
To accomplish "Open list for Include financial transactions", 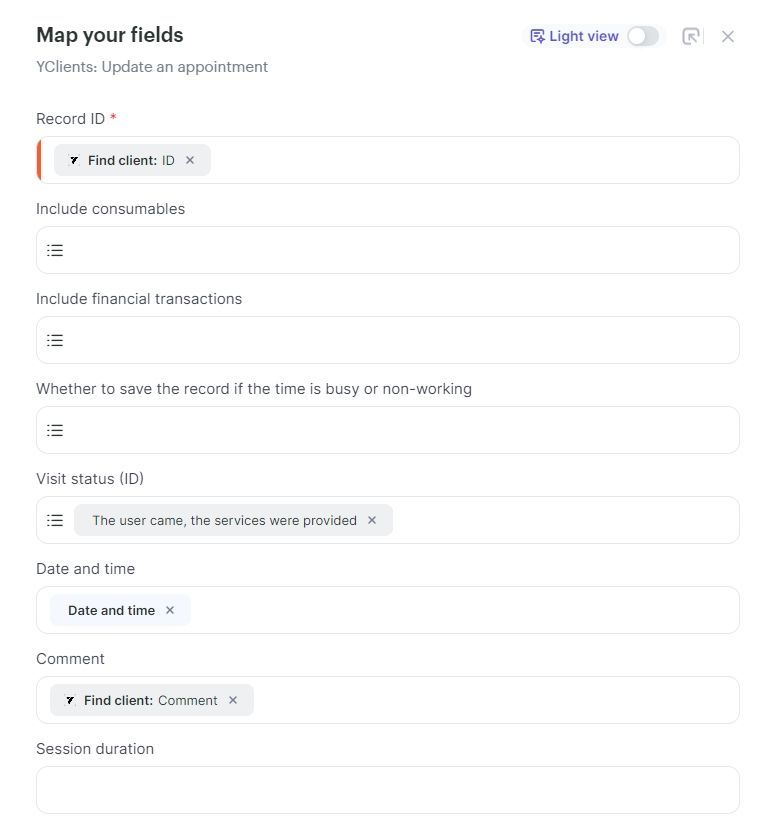I will click(x=55, y=340).
